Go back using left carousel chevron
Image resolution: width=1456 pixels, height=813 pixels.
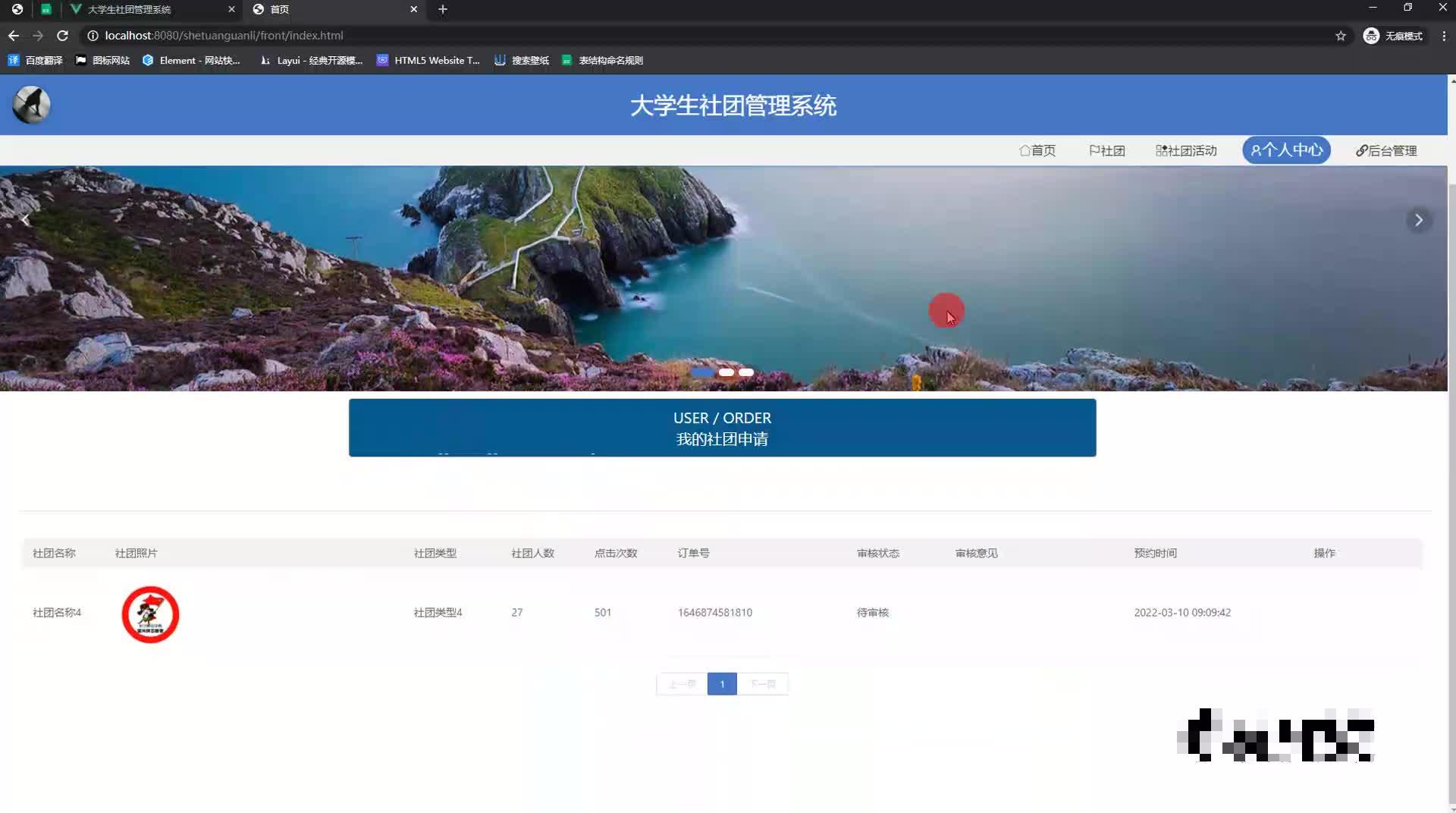click(x=25, y=220)
